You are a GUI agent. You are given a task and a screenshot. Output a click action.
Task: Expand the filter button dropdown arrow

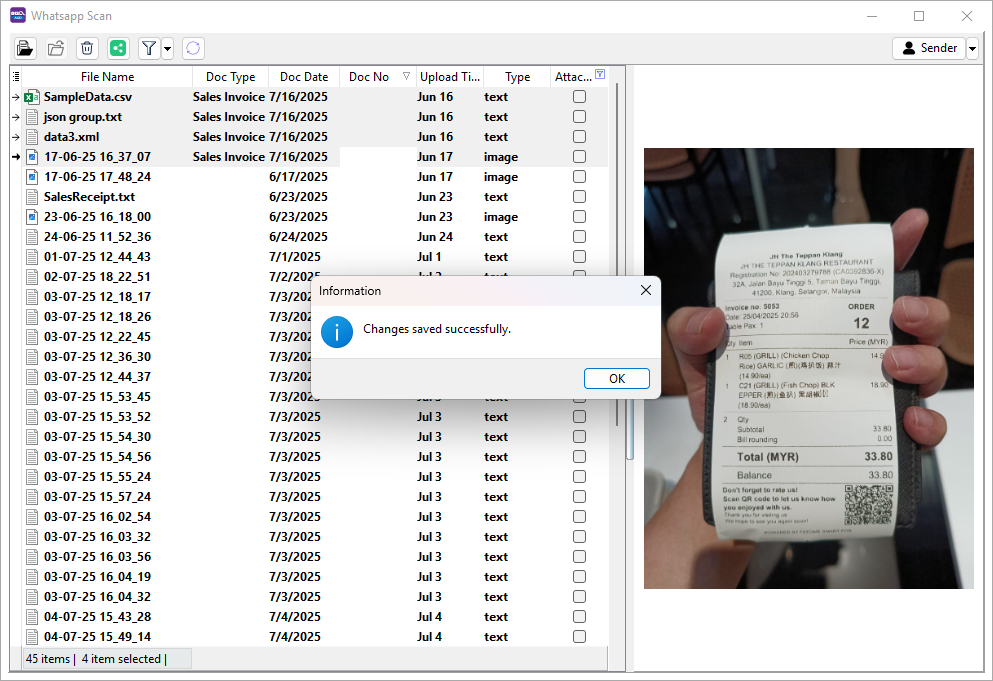(x=167, y=48)
